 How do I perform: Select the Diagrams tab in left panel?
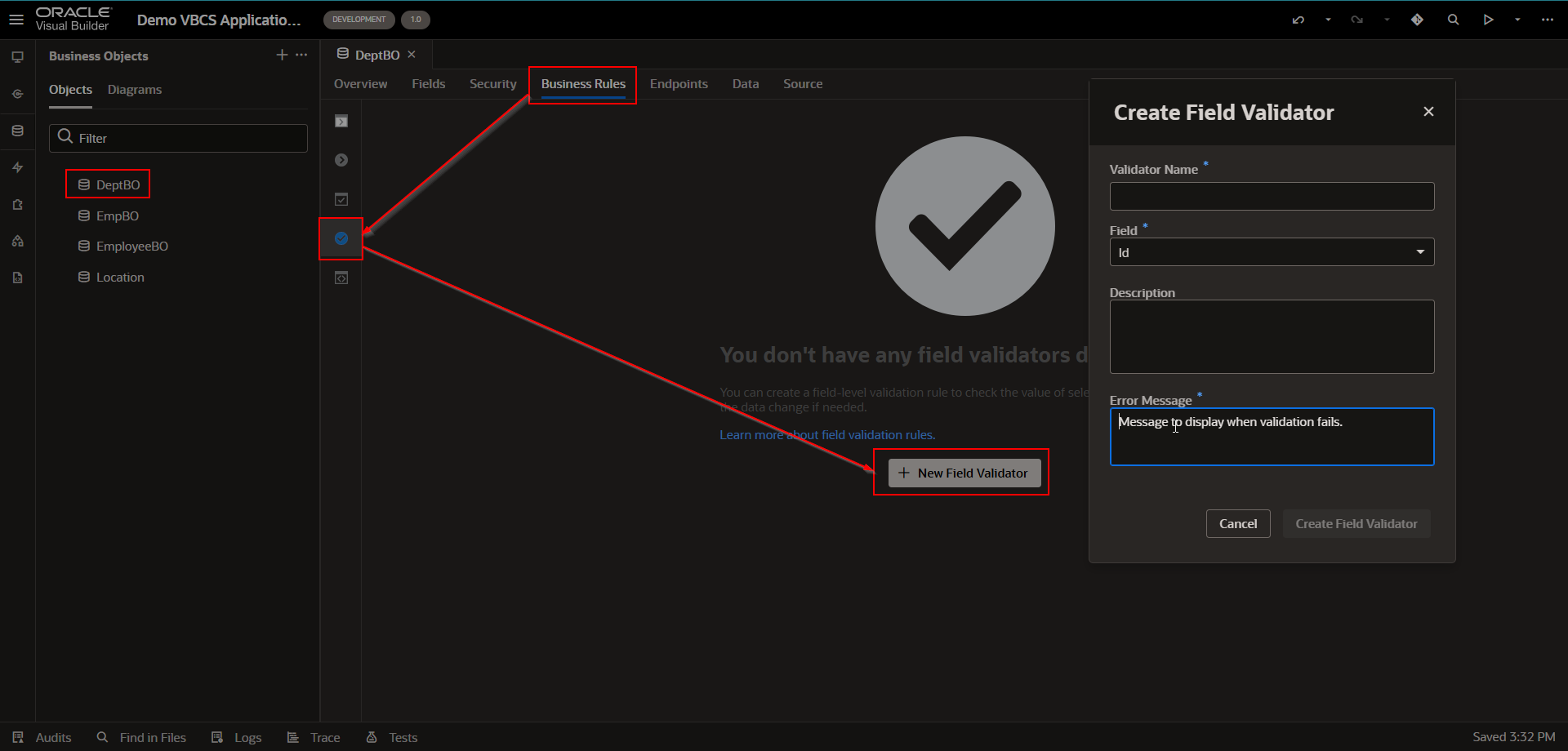[135, 90]
